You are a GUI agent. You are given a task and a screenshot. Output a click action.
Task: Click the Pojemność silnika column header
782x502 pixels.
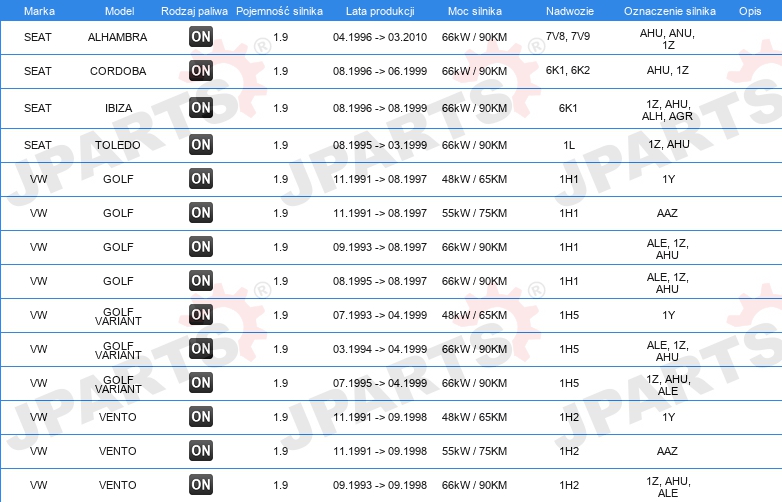(x=279, y=11)
